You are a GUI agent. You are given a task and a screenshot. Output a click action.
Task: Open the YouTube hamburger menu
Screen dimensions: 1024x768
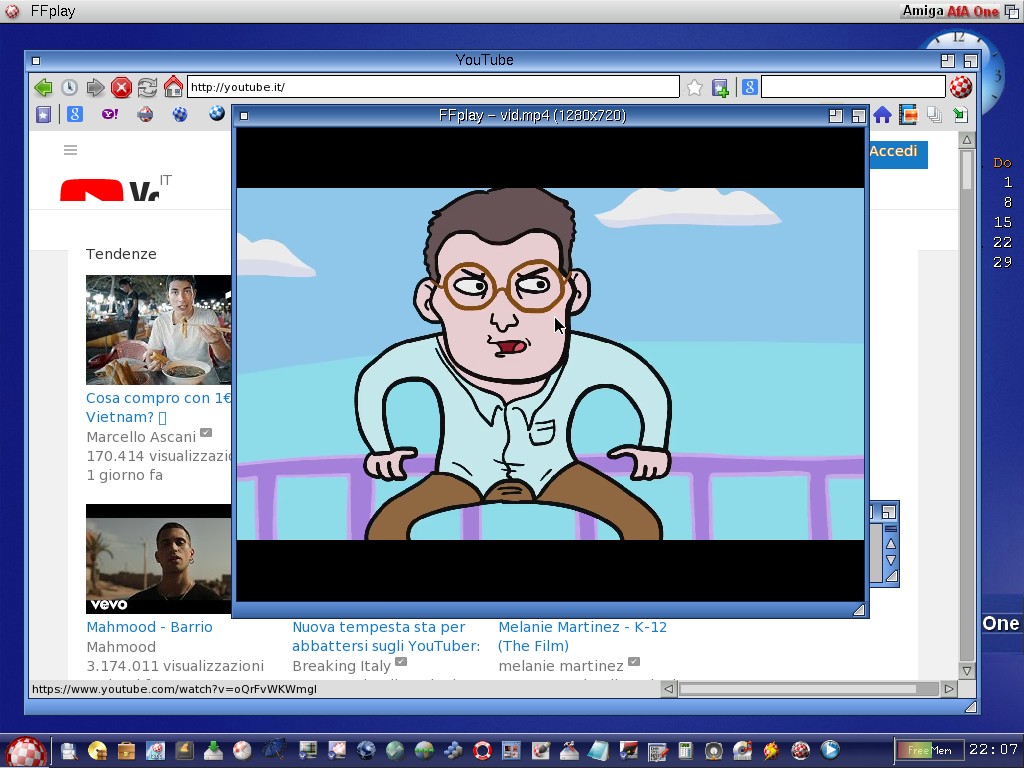[x=70, y=150]
